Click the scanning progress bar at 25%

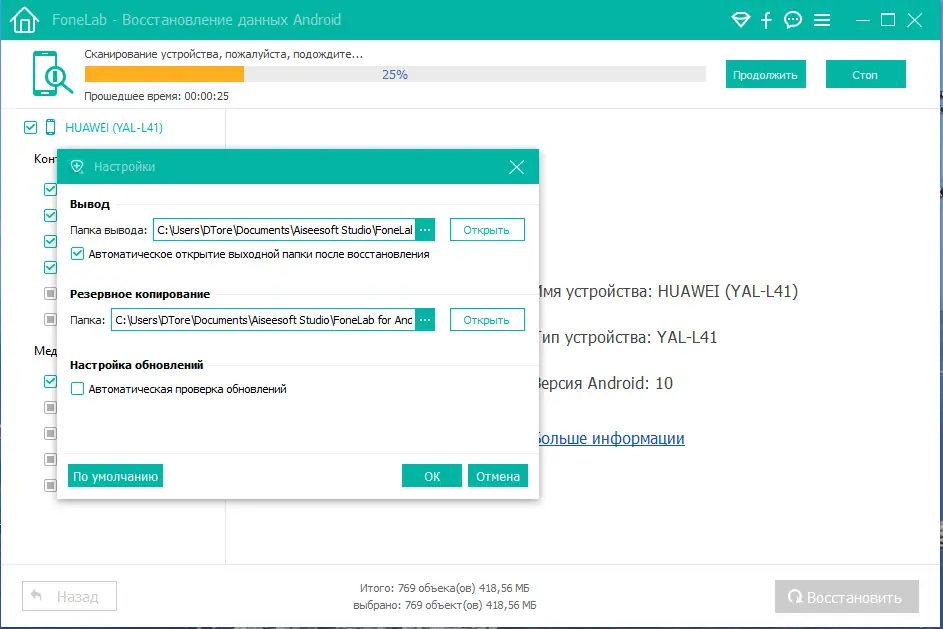click(x=395, y=75)
